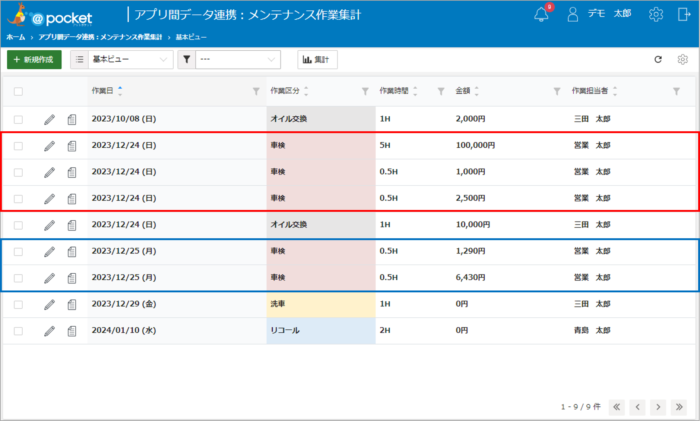Image resolution: width=700 pixels, height=421 pixels.
Task: Check the 1,290円 row checkbox
Action: [x=18, y=252]
